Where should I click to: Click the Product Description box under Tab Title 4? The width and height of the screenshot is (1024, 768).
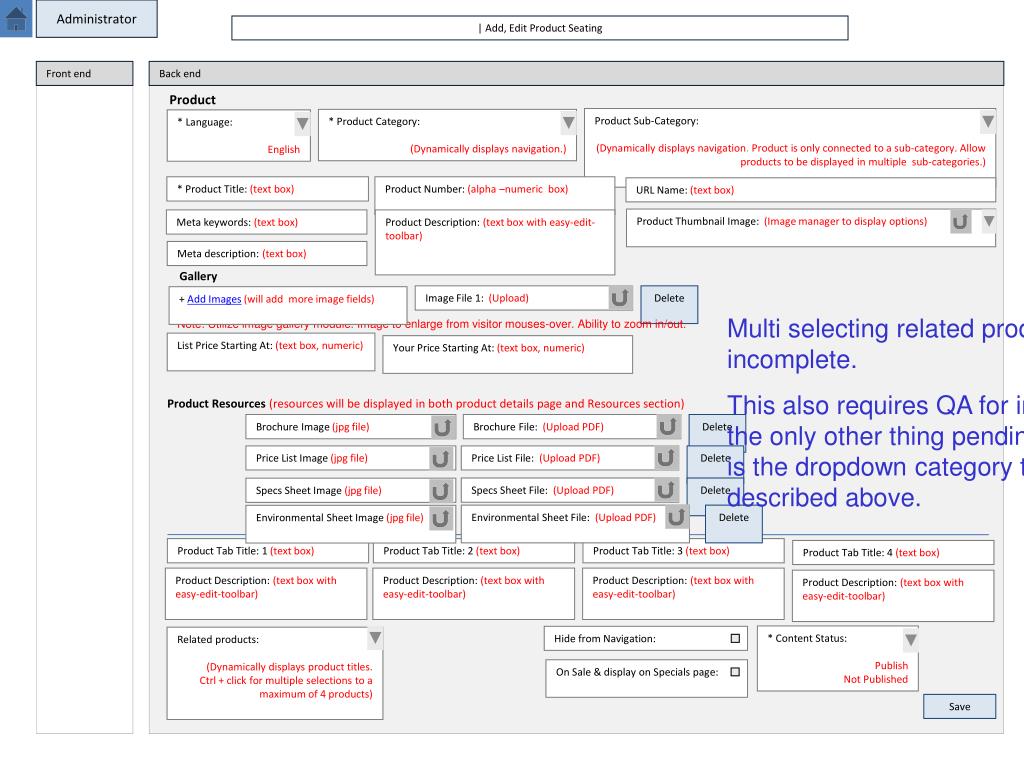tap(893, 596)
